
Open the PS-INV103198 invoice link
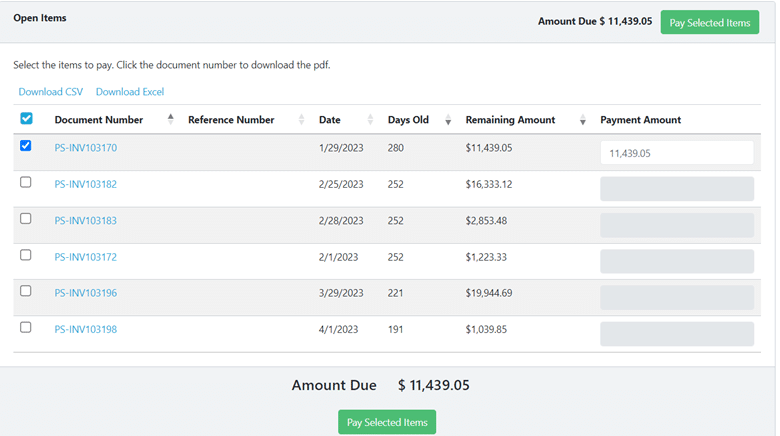pyautogui.click(x=86, y=329)
